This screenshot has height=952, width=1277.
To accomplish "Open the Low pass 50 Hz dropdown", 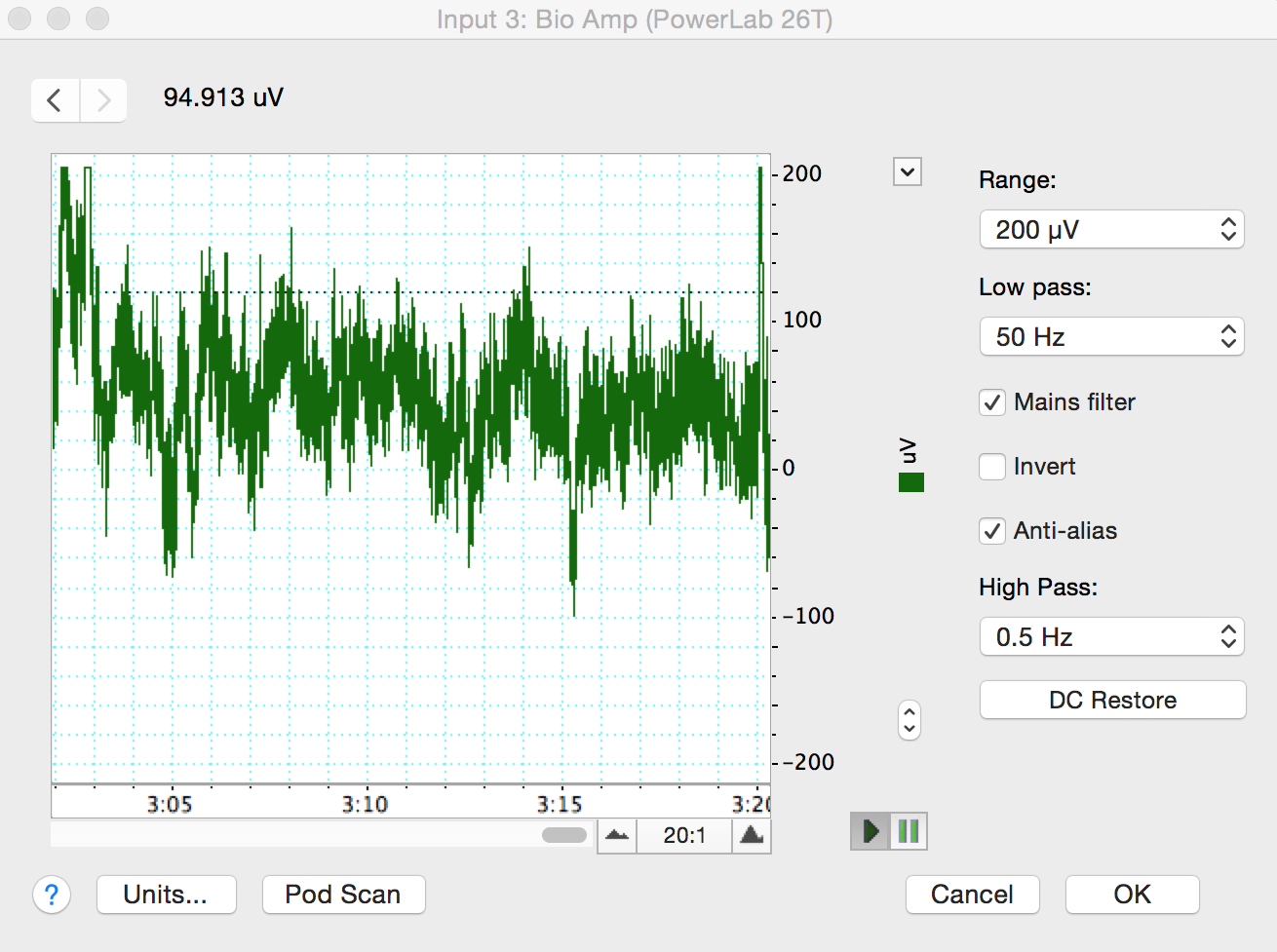I will pos(1111,337).
